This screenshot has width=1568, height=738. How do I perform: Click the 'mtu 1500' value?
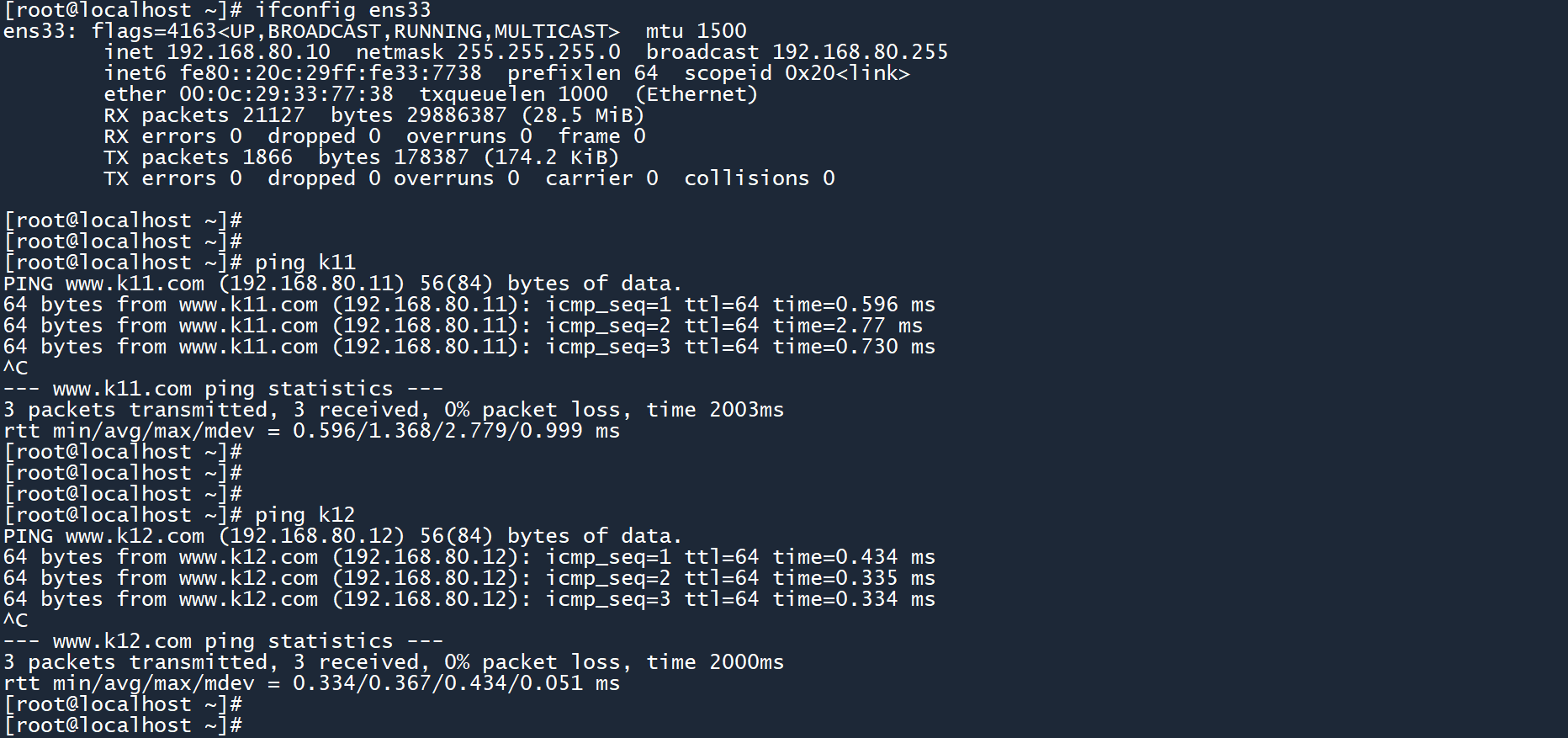696,31
